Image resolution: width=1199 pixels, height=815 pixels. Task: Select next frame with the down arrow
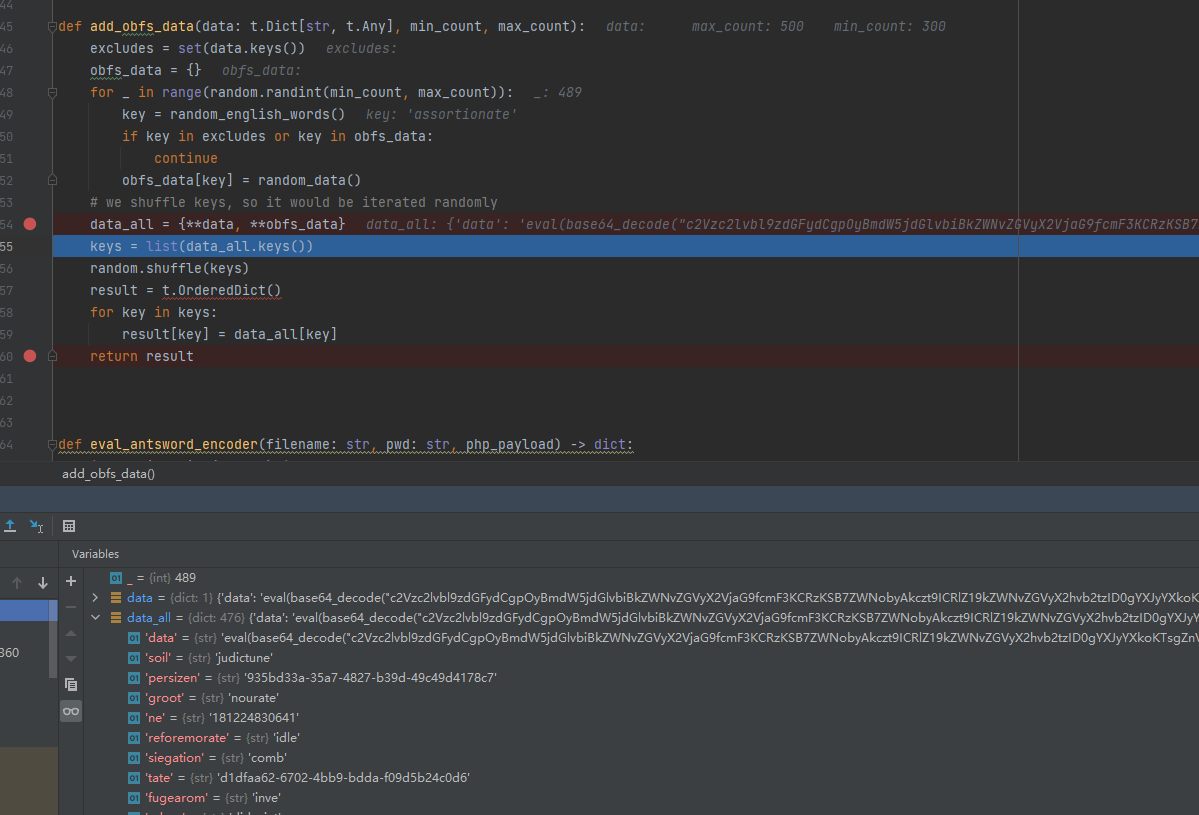[43, 583]
